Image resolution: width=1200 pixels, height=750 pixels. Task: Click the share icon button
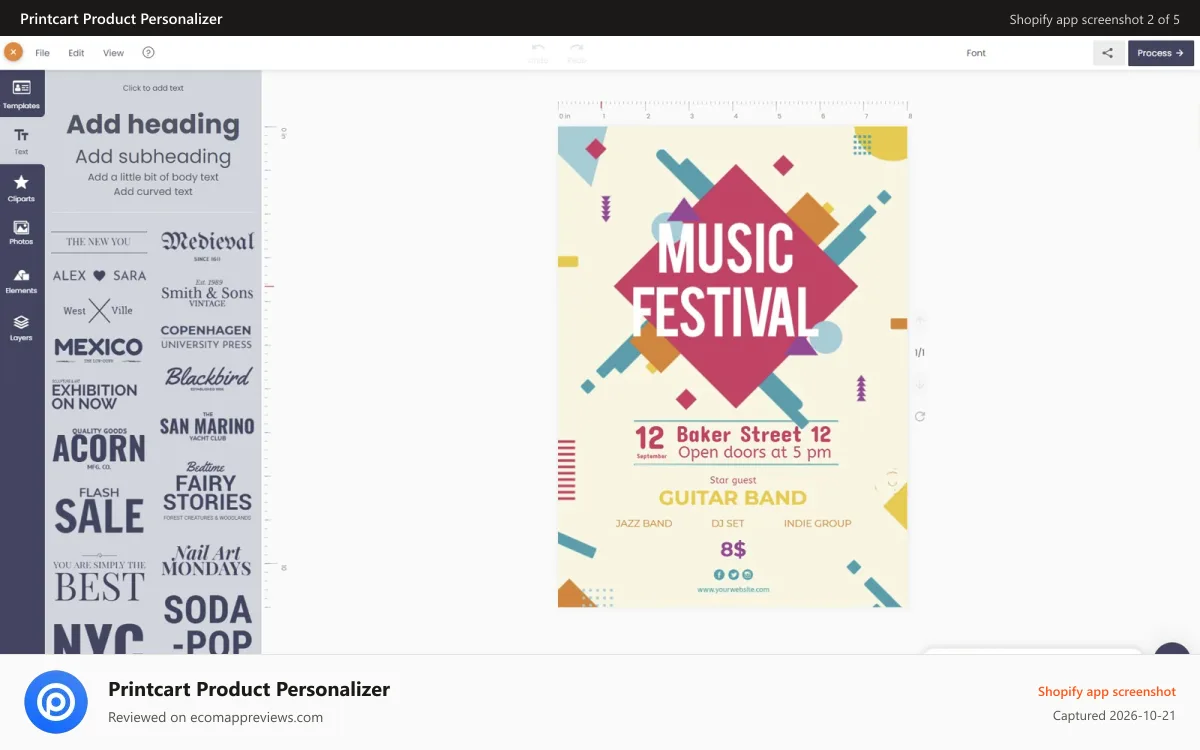pyautogui.click(x=1108, y=53)
